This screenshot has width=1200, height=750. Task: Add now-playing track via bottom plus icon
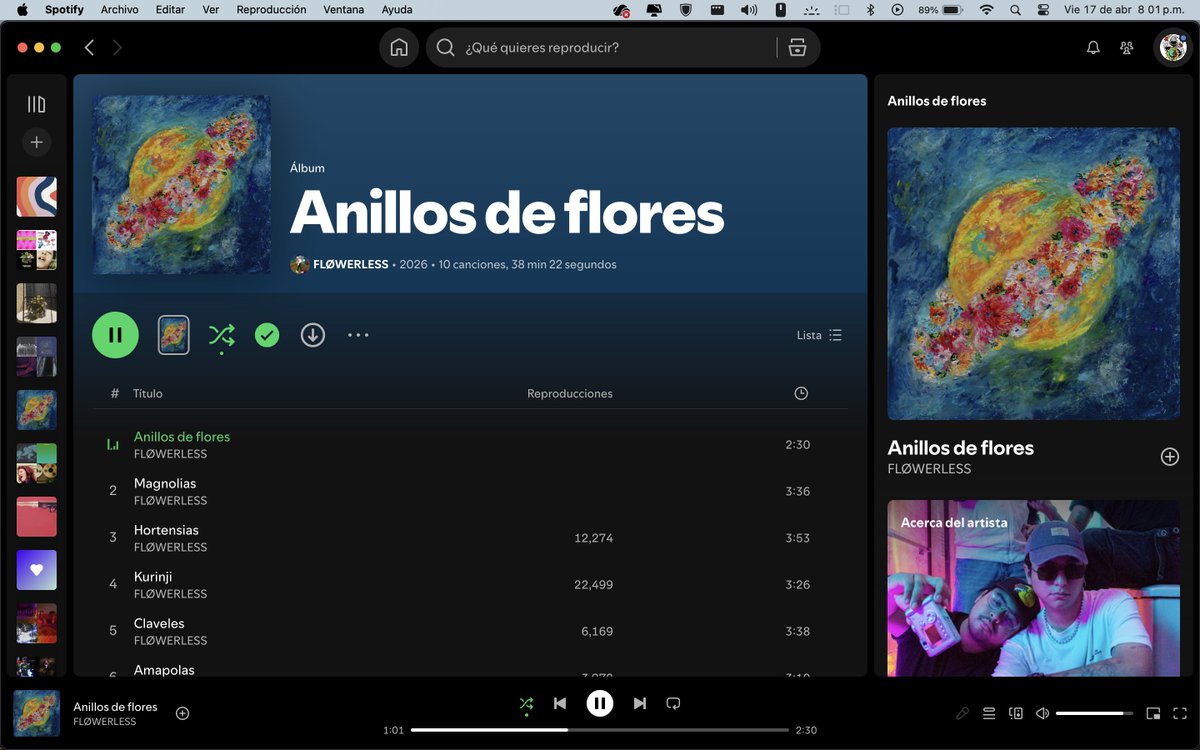(182, 713)
